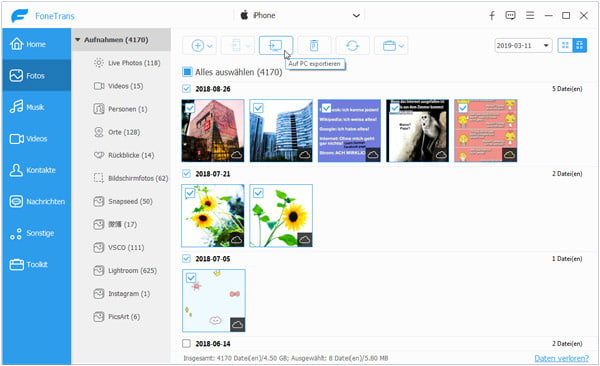The width and height of the screenshot is (600, 366).
Task: Open Videos in the blue sidebar
Action: (37, 139)
